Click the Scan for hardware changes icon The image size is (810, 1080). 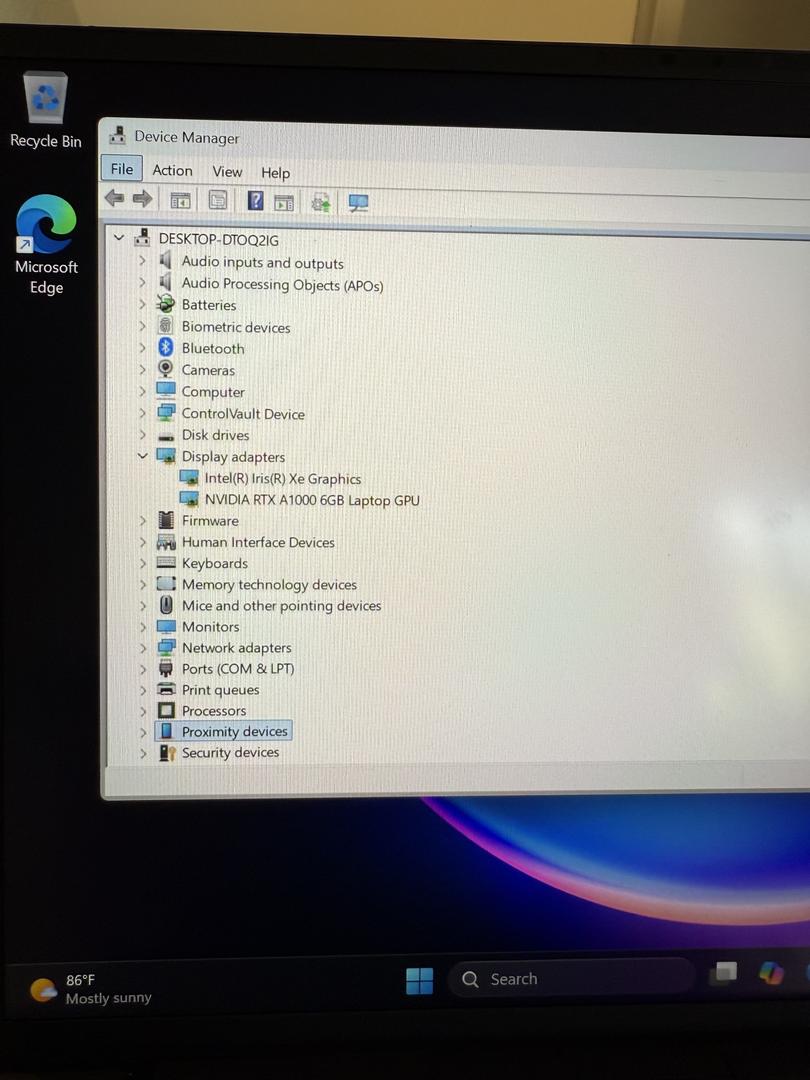(358, 202)
